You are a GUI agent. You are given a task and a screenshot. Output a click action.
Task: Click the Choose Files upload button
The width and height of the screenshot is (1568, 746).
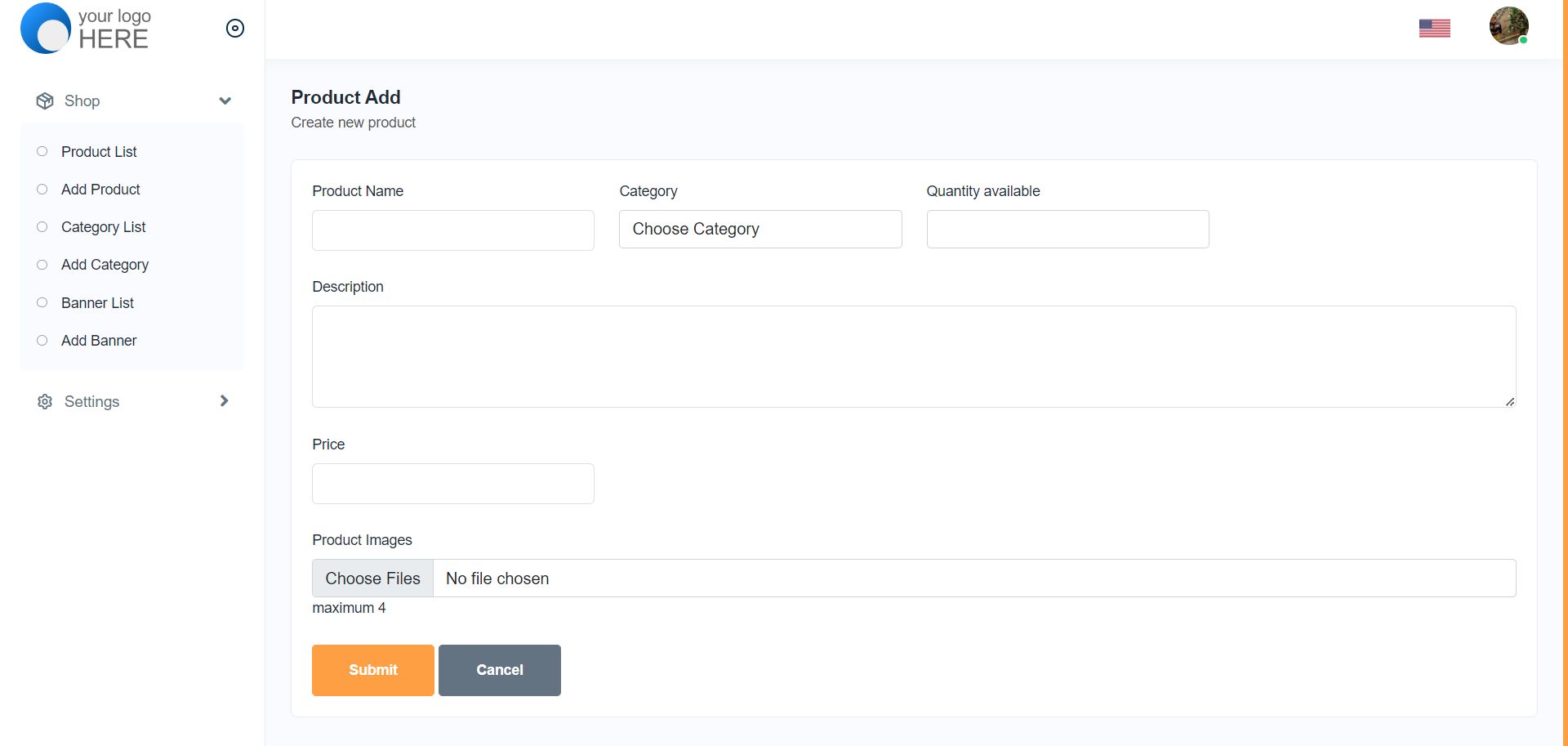(373, 578)
